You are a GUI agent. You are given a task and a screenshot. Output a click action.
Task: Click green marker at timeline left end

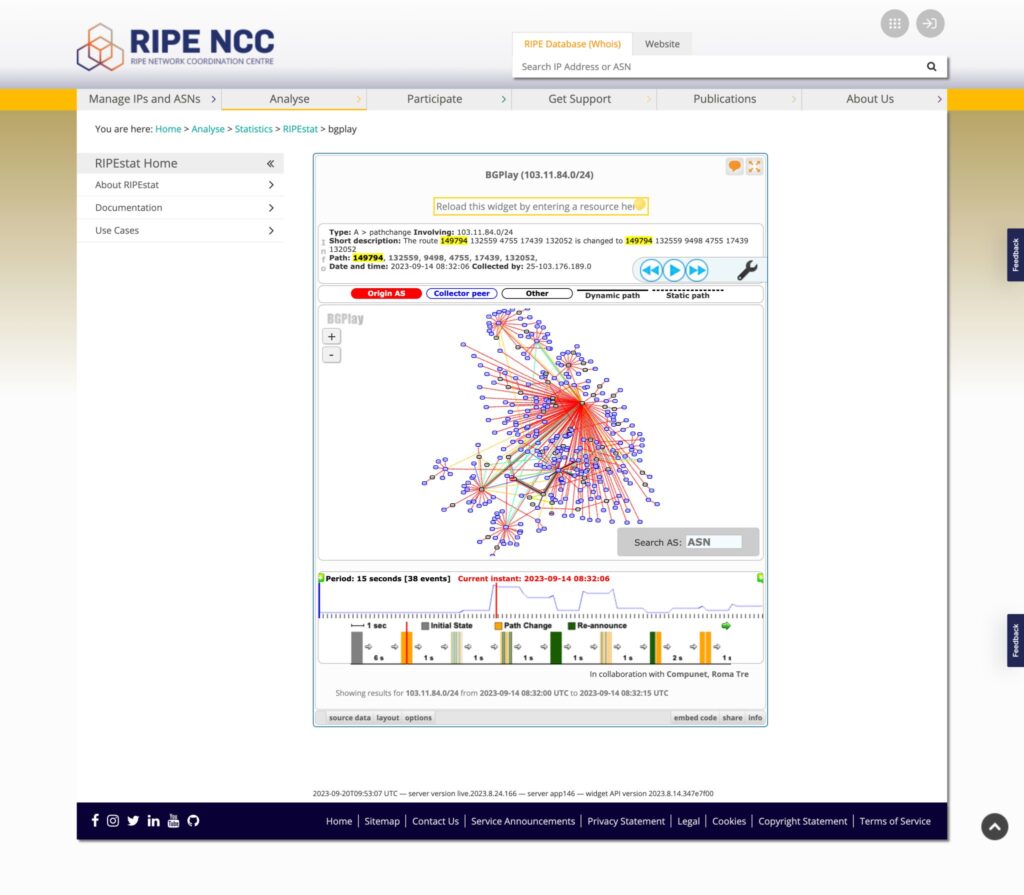click(321, 578)
